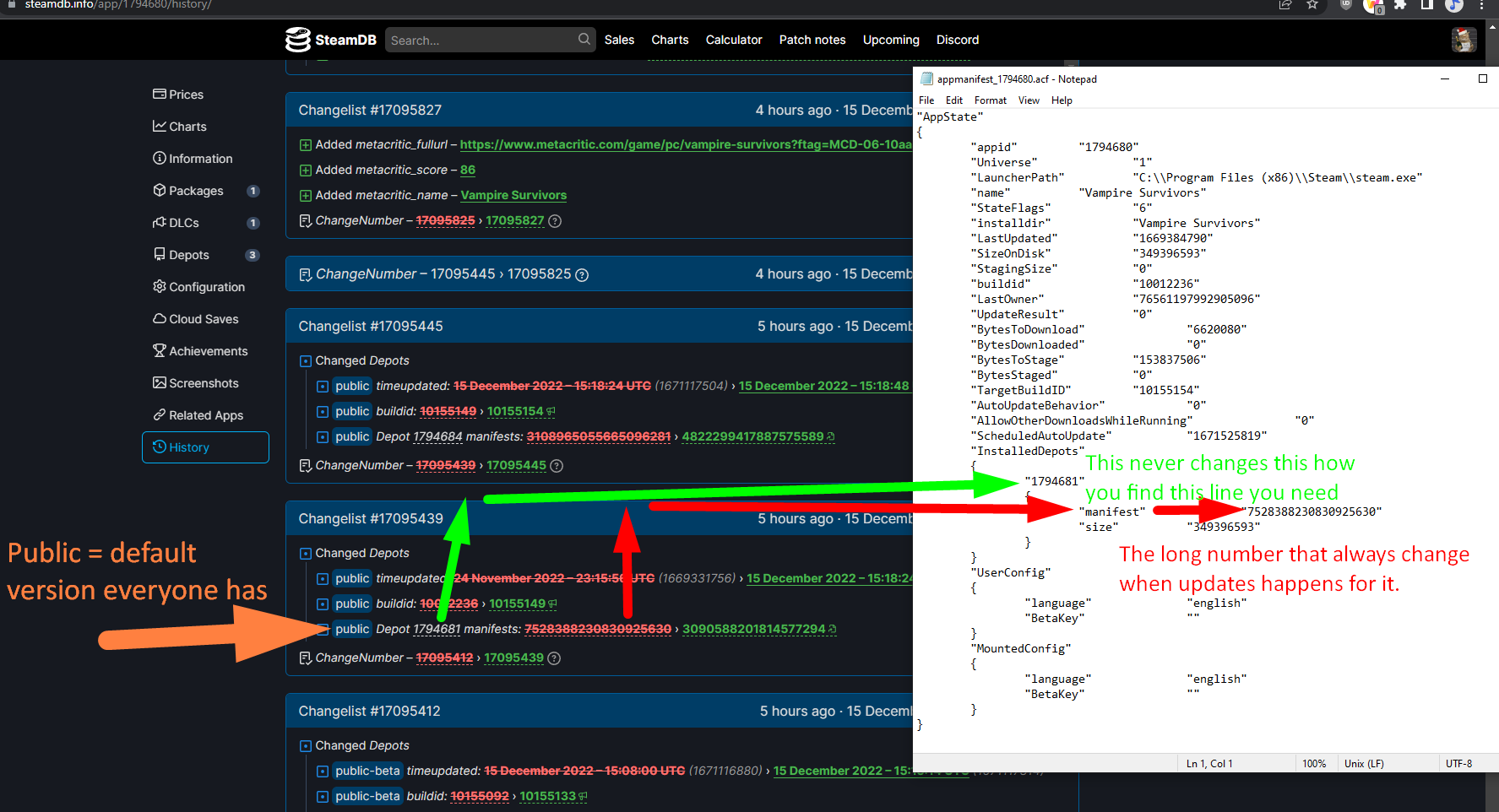Open the metacritic.com vampire-survivors URL link
This screenshot has width=1499, height=812.
tap(686, 145)
